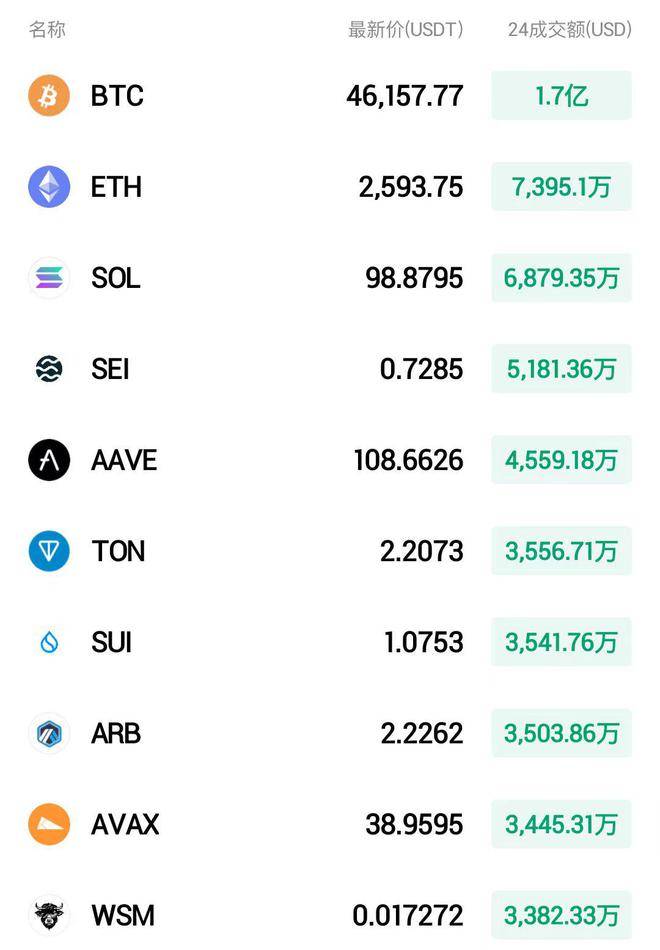Click the Ethereum ETH diamond icon

tap(49, 187)
